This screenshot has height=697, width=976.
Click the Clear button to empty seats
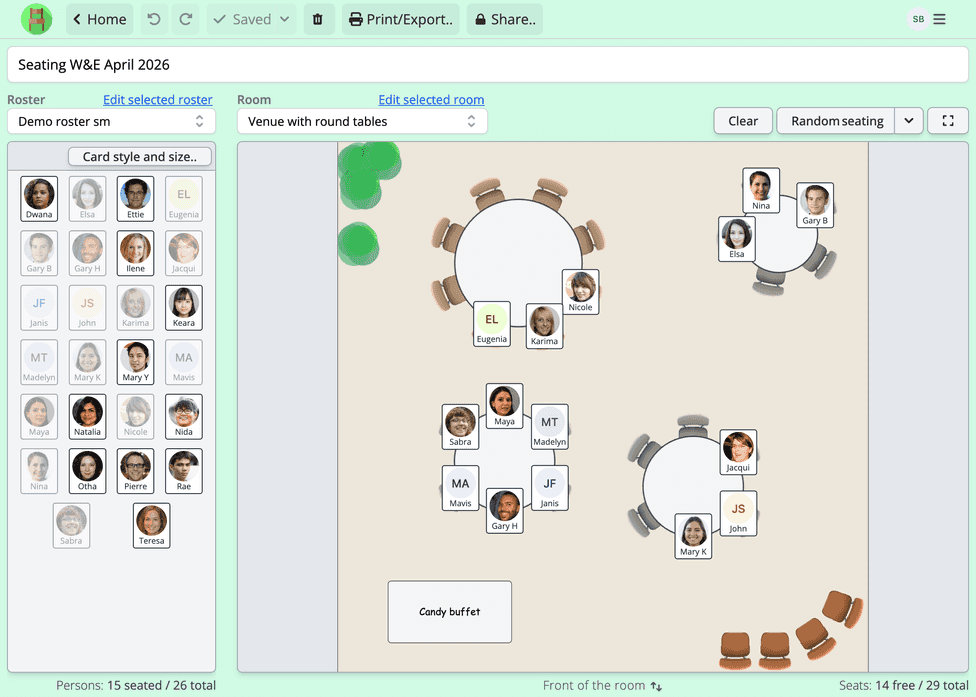(742, 120)
